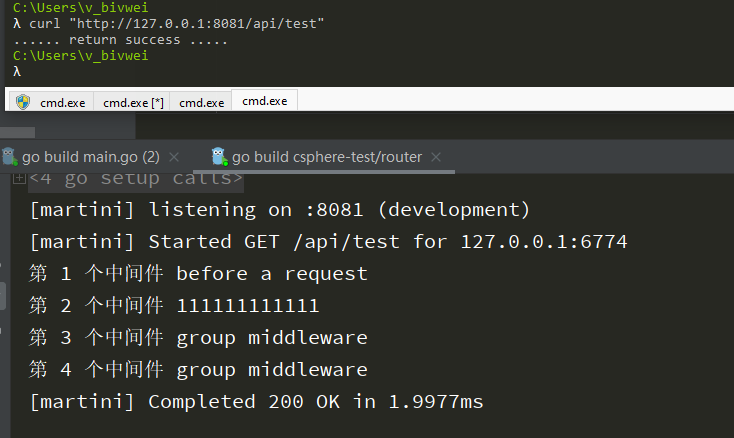Select the active fourth cmd.exe tab
Viewport: 734px width, 438px height.
click(x=264, y=101)
